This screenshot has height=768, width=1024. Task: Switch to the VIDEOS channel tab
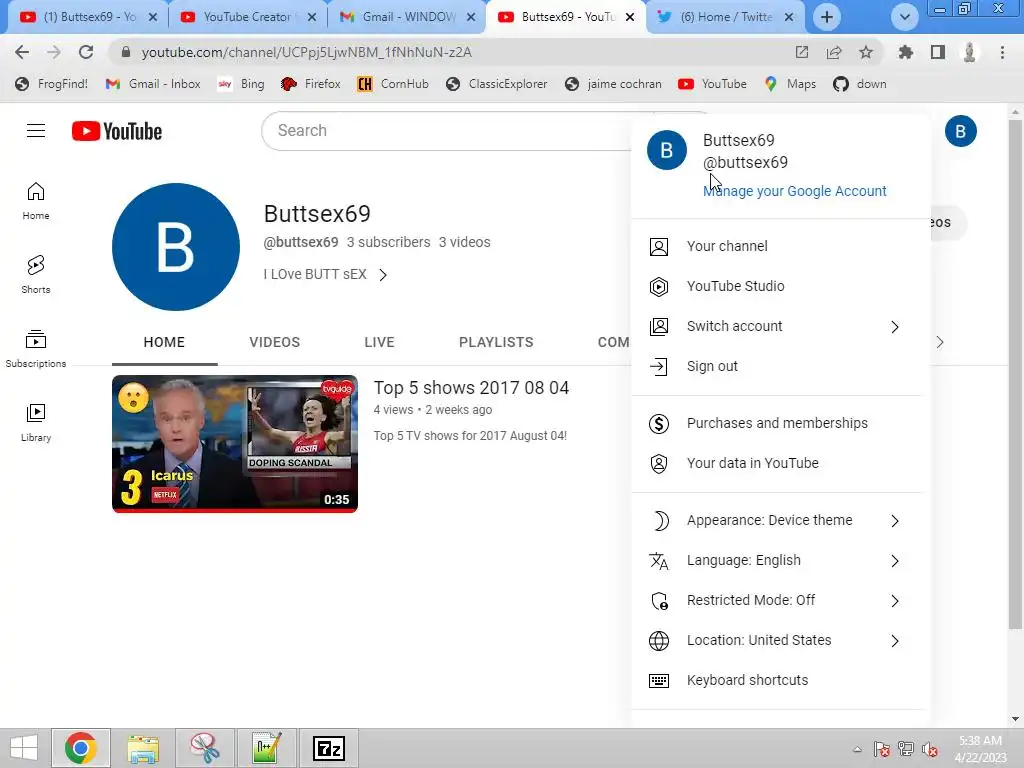274,342
